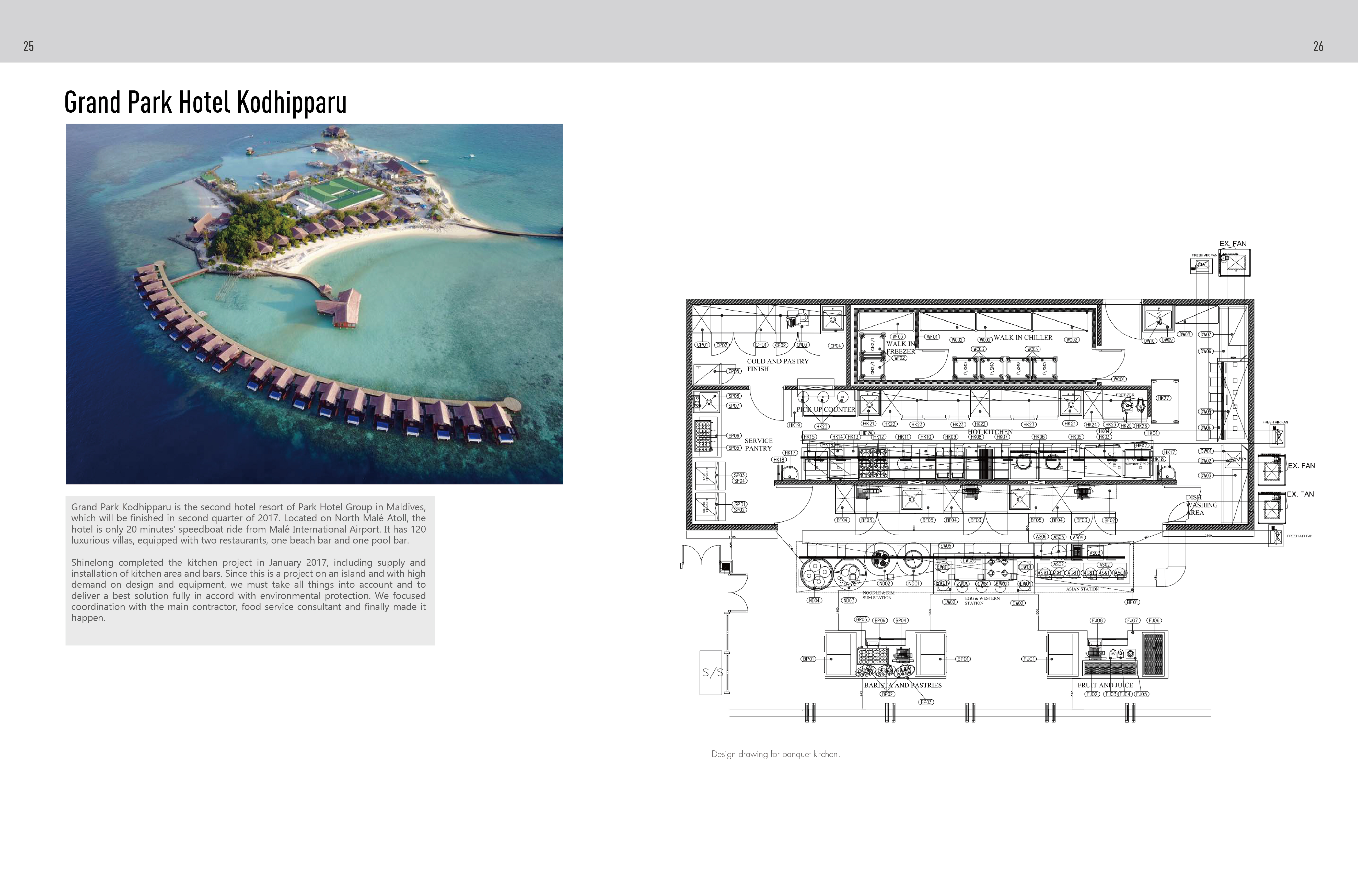Click the HK19 equipment tag
Image resolution: width=1358 pixels, height=896 pixels.
click(x=794, y=425)
